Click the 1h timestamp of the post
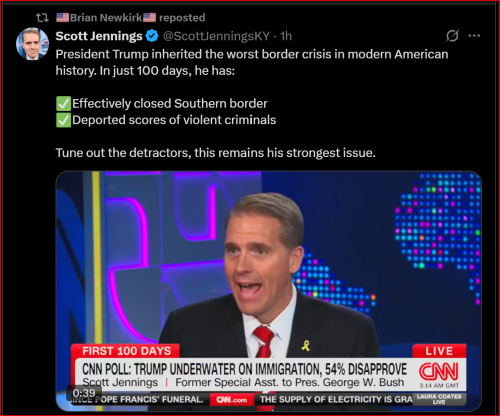The width and height of the screenshot is (500, 416). pyautogui.click(x=286, y=36)
